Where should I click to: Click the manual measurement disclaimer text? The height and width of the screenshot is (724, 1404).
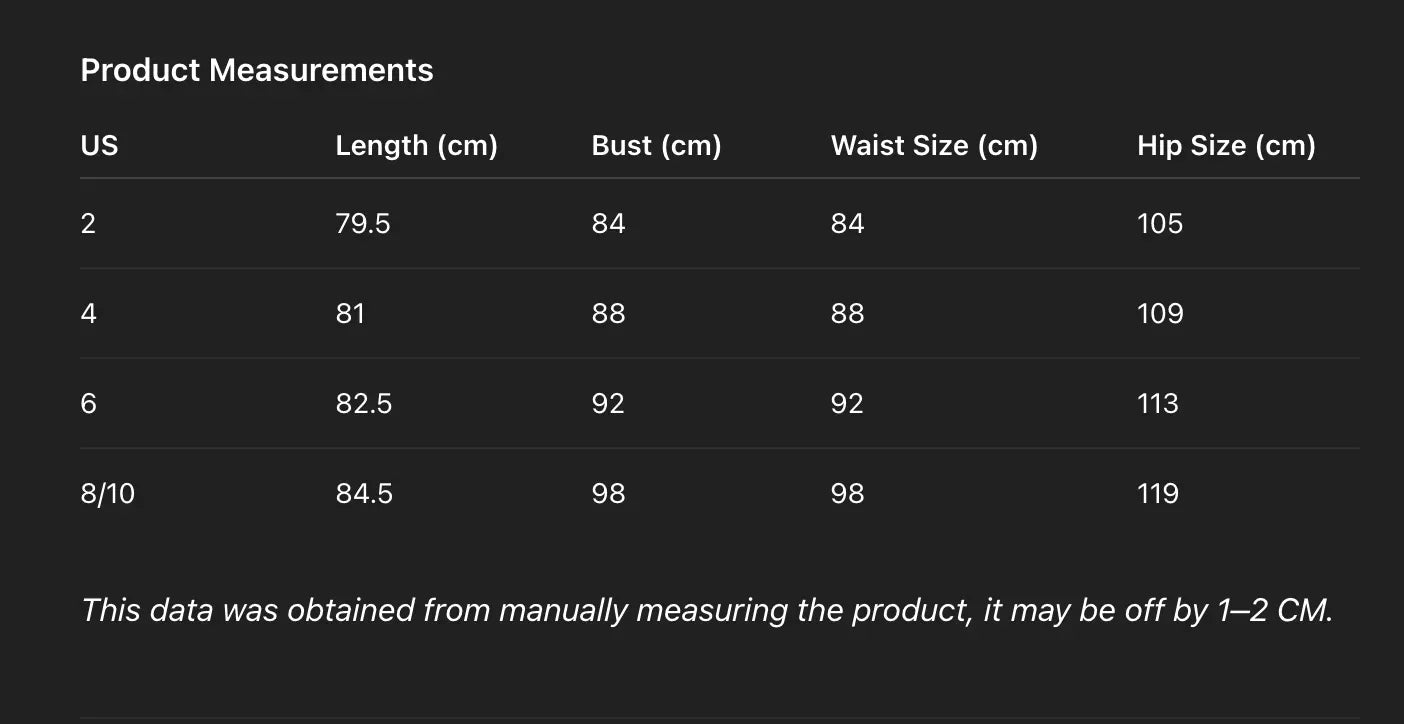(706, 610)
